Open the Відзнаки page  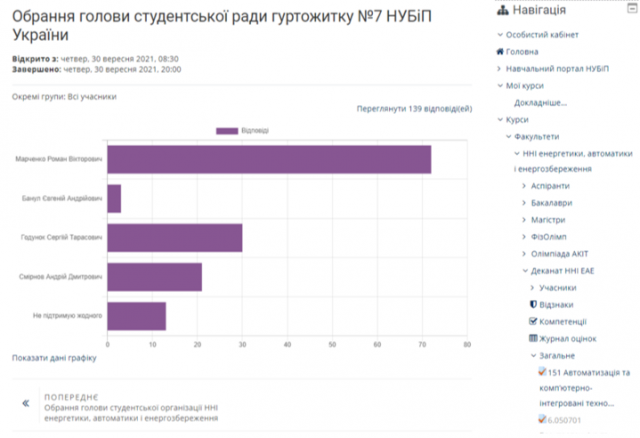pyautogui.click(x=556, y=305)
